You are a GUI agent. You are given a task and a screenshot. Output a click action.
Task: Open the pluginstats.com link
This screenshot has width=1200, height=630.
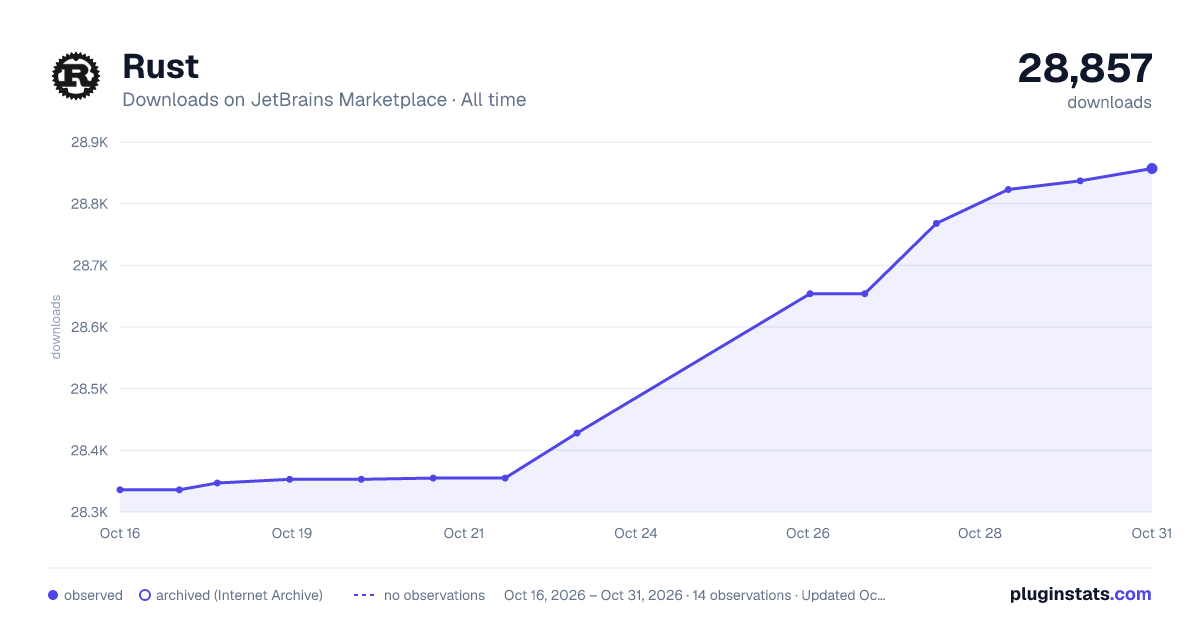(1080, 594)
